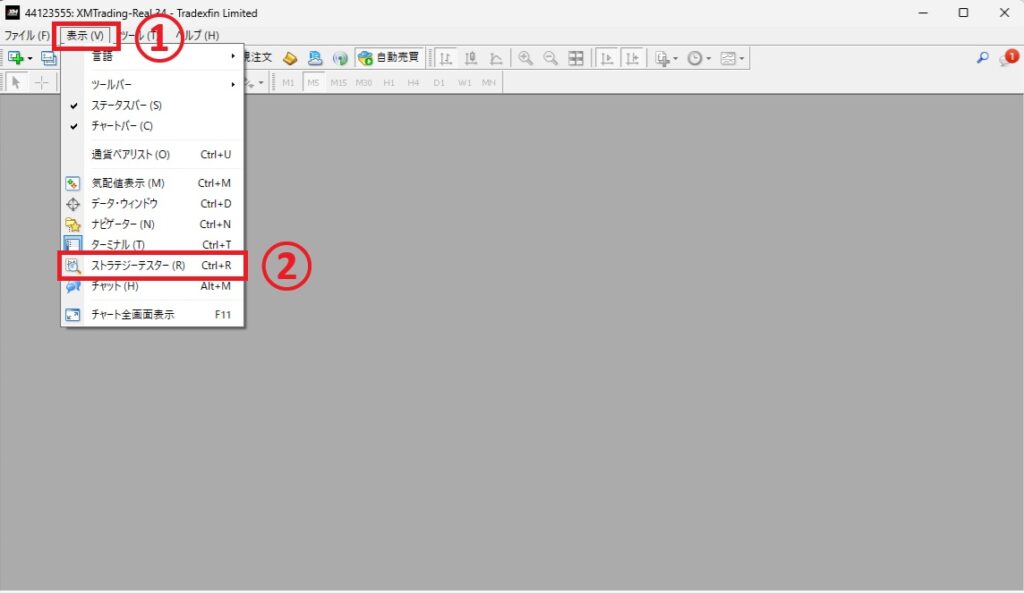
Task: Select the bar chart type icon
Action: pos(445,58)
